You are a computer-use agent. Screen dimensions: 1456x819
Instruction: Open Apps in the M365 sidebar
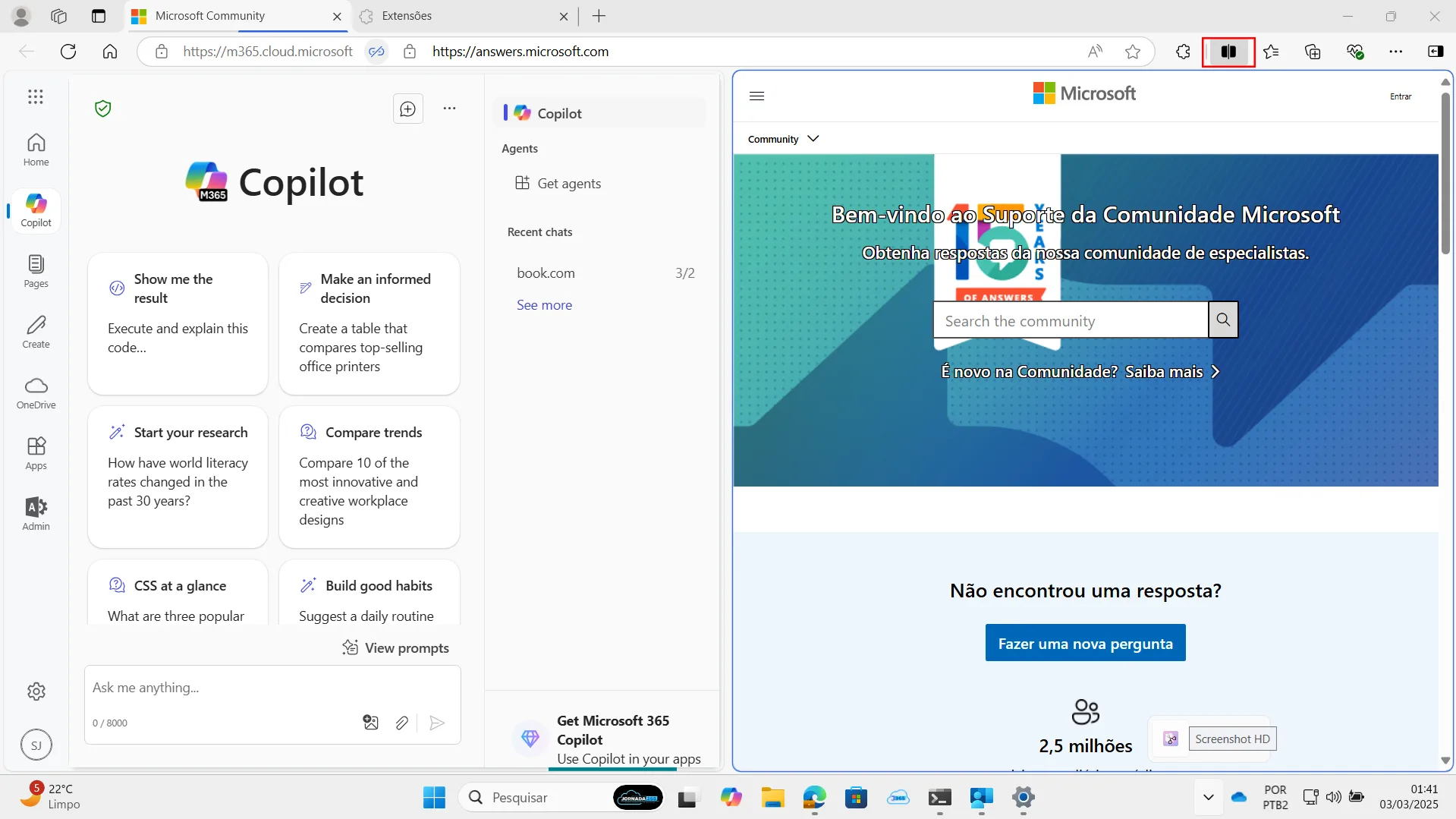(x=36, y=453)
